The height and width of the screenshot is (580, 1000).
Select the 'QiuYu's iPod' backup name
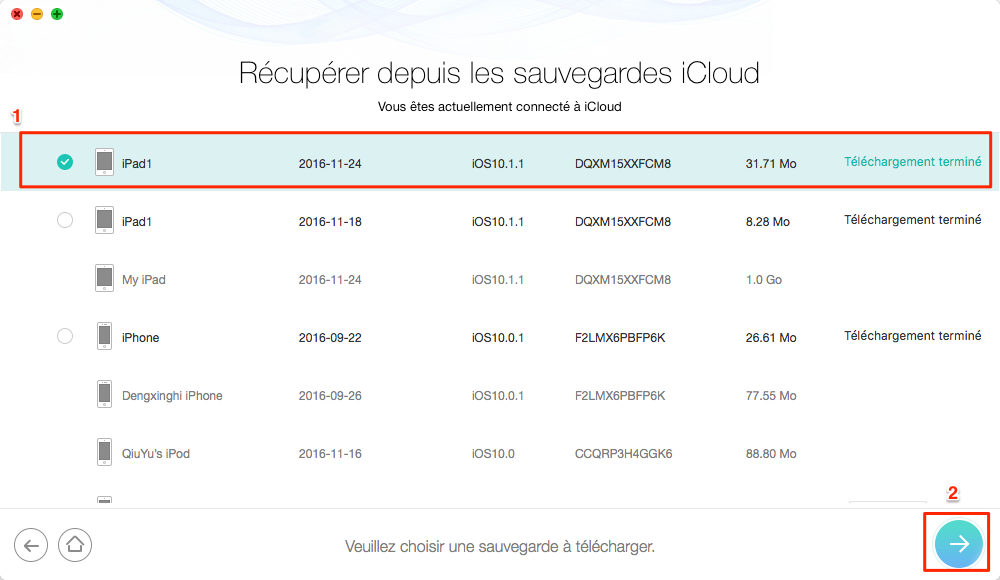pos(156,454)
